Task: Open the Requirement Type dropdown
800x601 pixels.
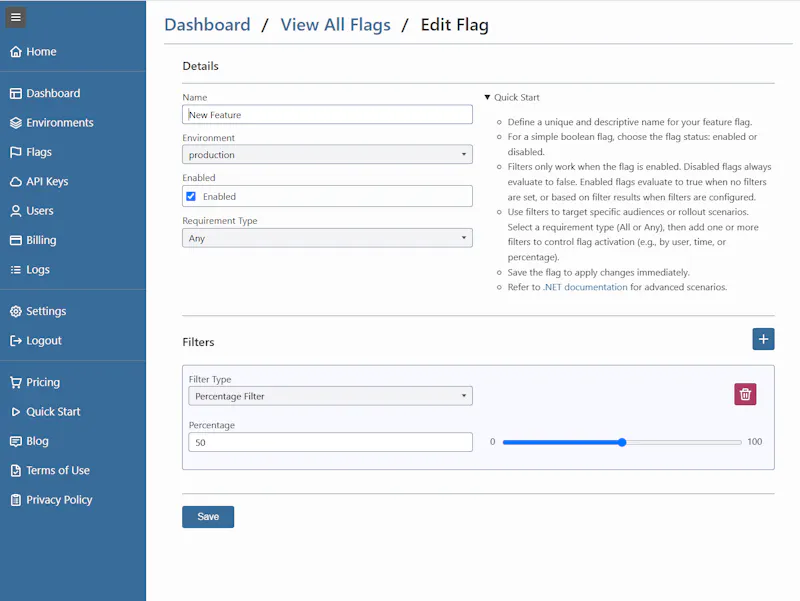Action: (x=327, y=238)
